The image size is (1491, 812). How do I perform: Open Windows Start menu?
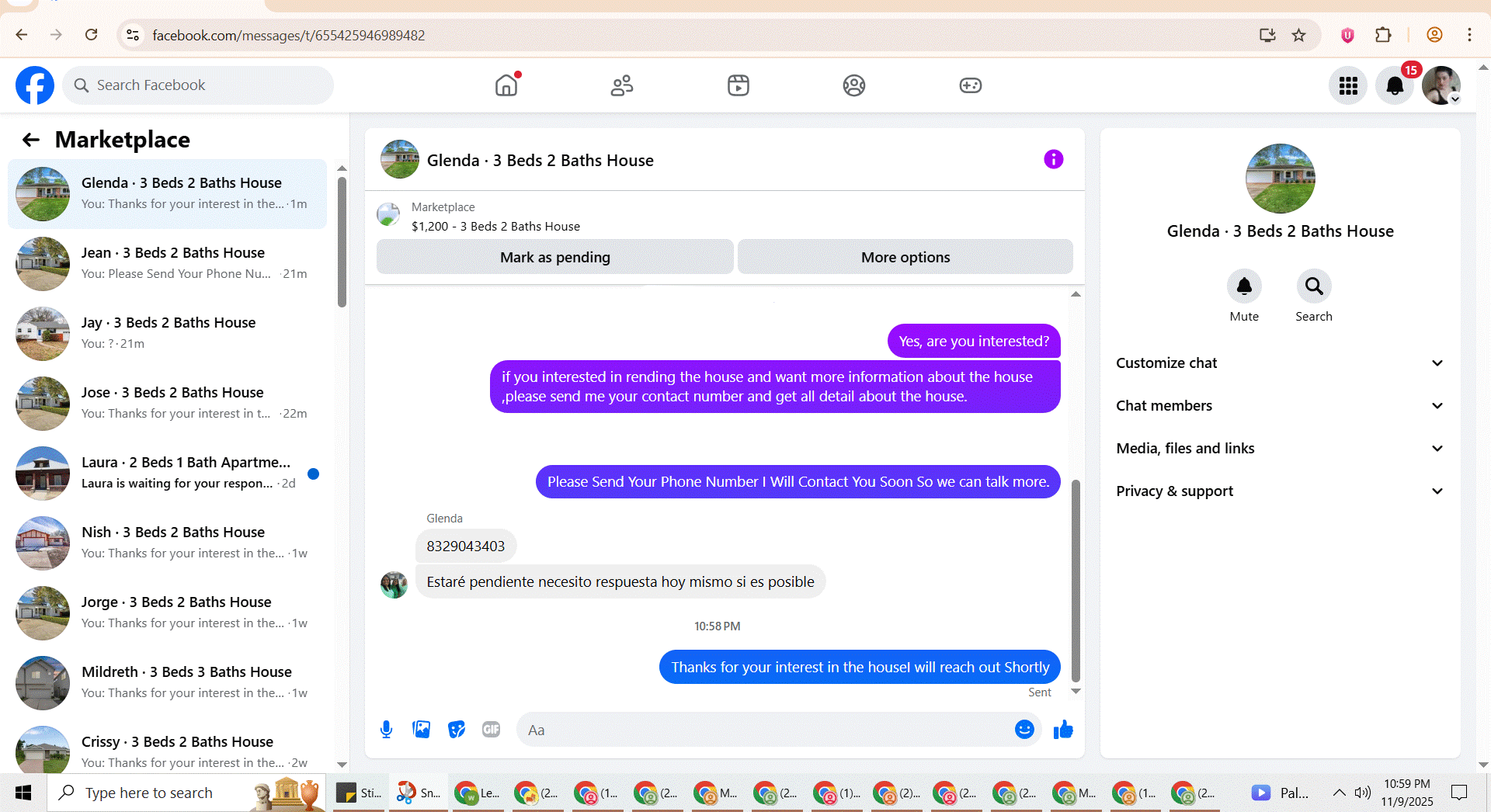[23, 793]
